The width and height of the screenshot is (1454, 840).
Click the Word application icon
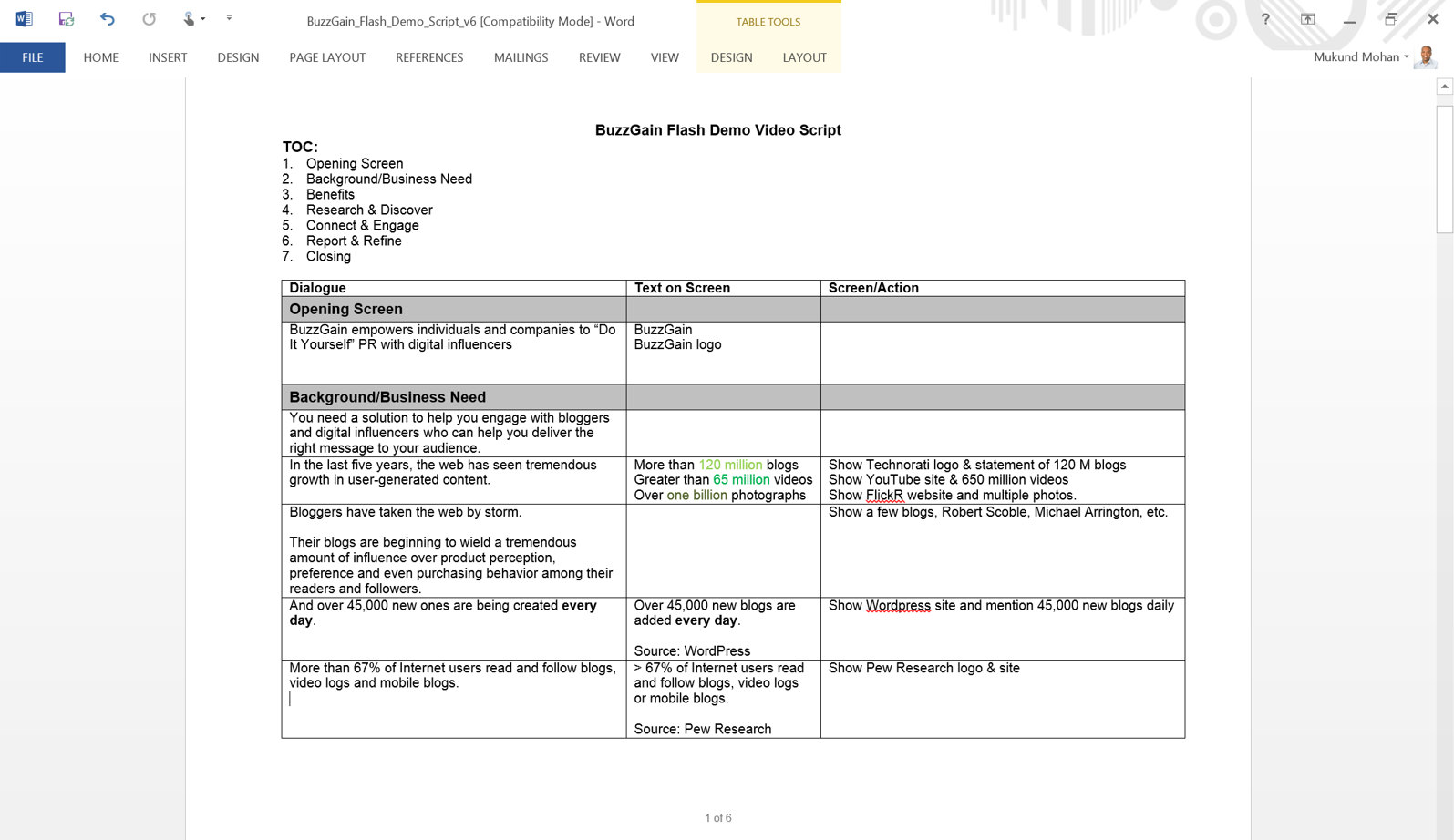24,19
